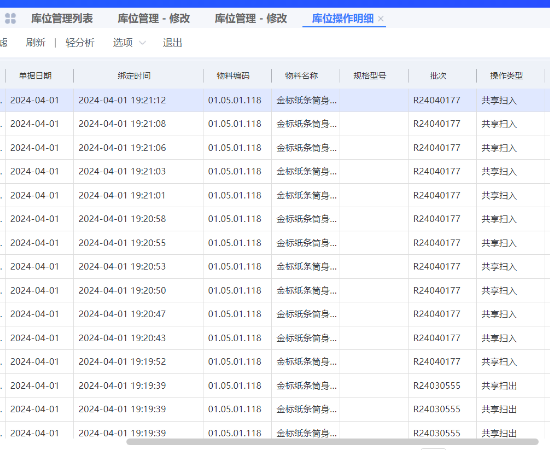
Task: Select cell 2024-04-01 19:20:50
Action: (122, 290)
